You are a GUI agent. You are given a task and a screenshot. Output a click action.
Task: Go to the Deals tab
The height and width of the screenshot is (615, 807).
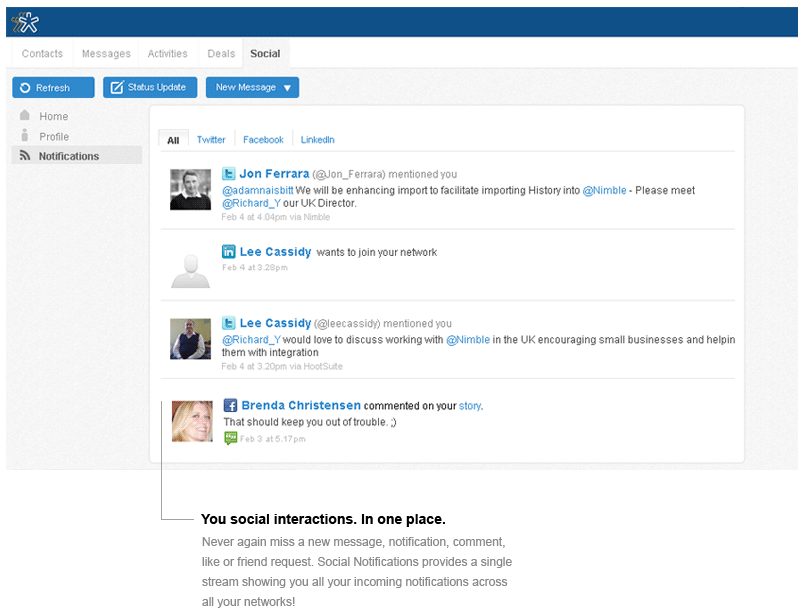(x=221, y=54)
